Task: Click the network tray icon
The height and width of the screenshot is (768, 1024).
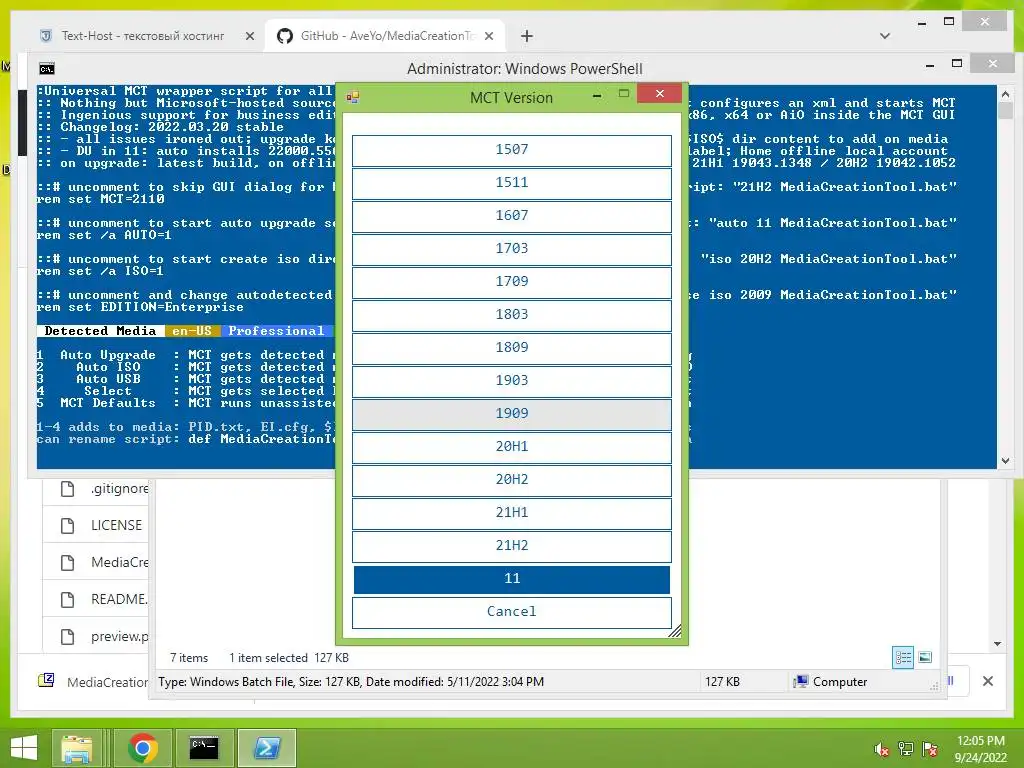Action: pos(906,750)
